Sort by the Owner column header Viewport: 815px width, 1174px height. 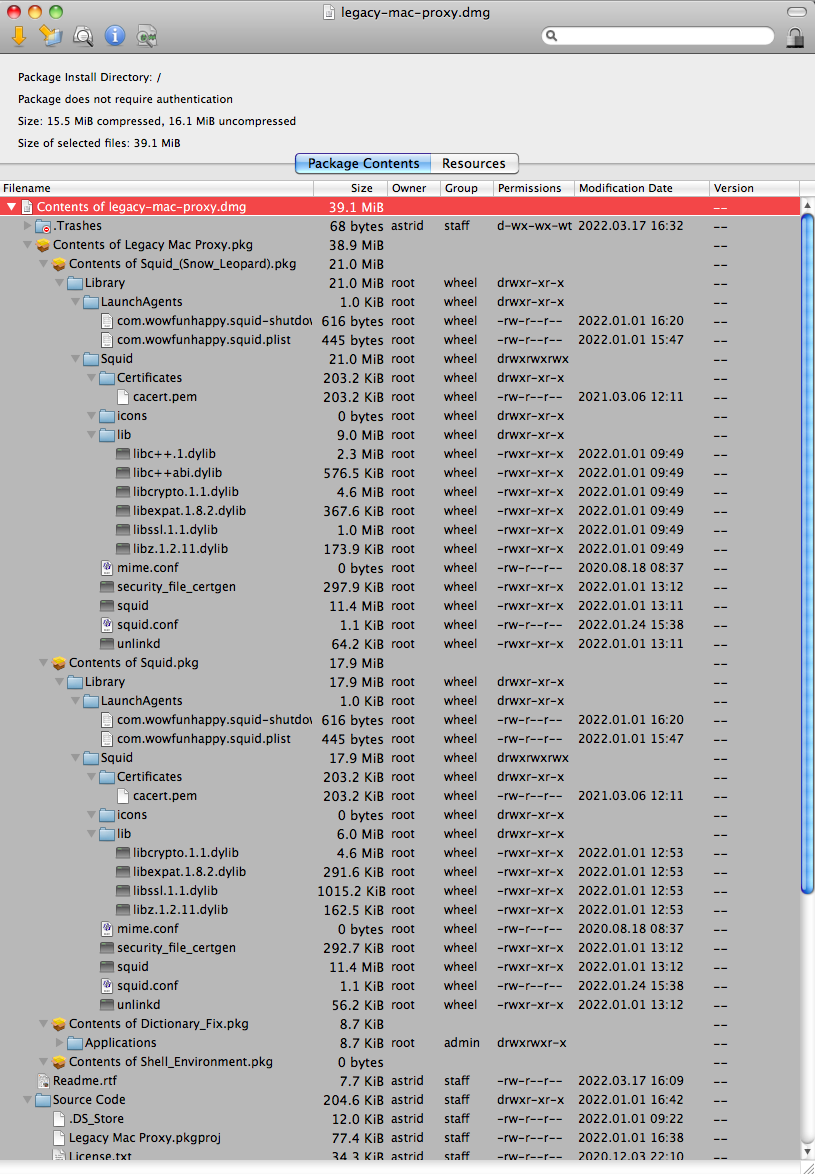414,188
